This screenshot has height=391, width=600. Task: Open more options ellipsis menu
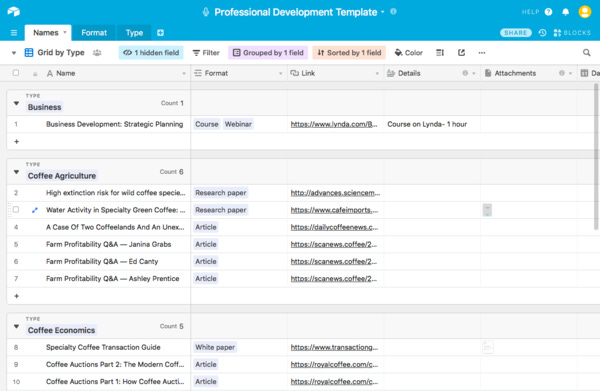click(482, 53)
